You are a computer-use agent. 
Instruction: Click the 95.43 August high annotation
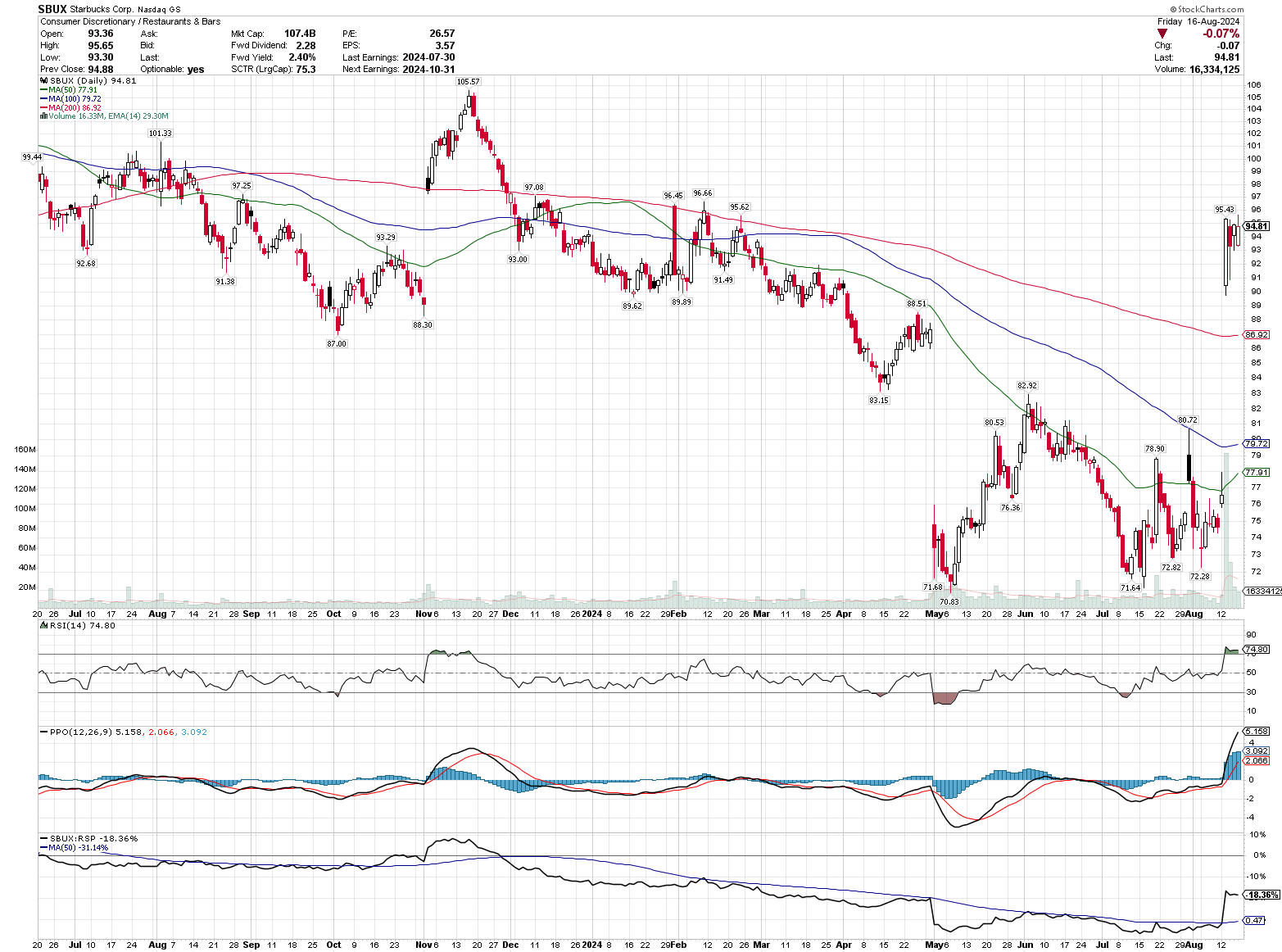tap(1225, 210)
